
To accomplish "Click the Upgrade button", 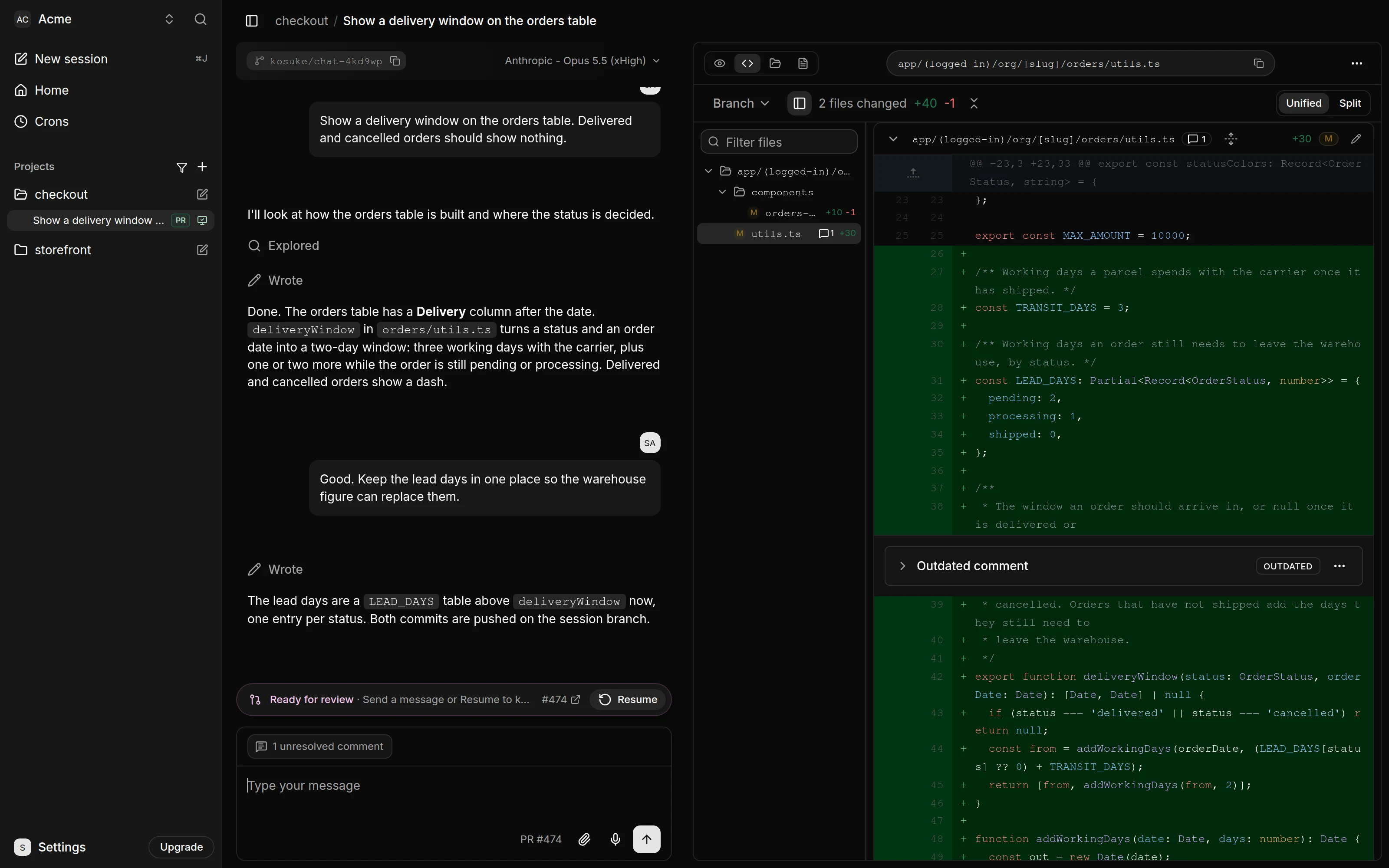I will [x=181, y=847].
